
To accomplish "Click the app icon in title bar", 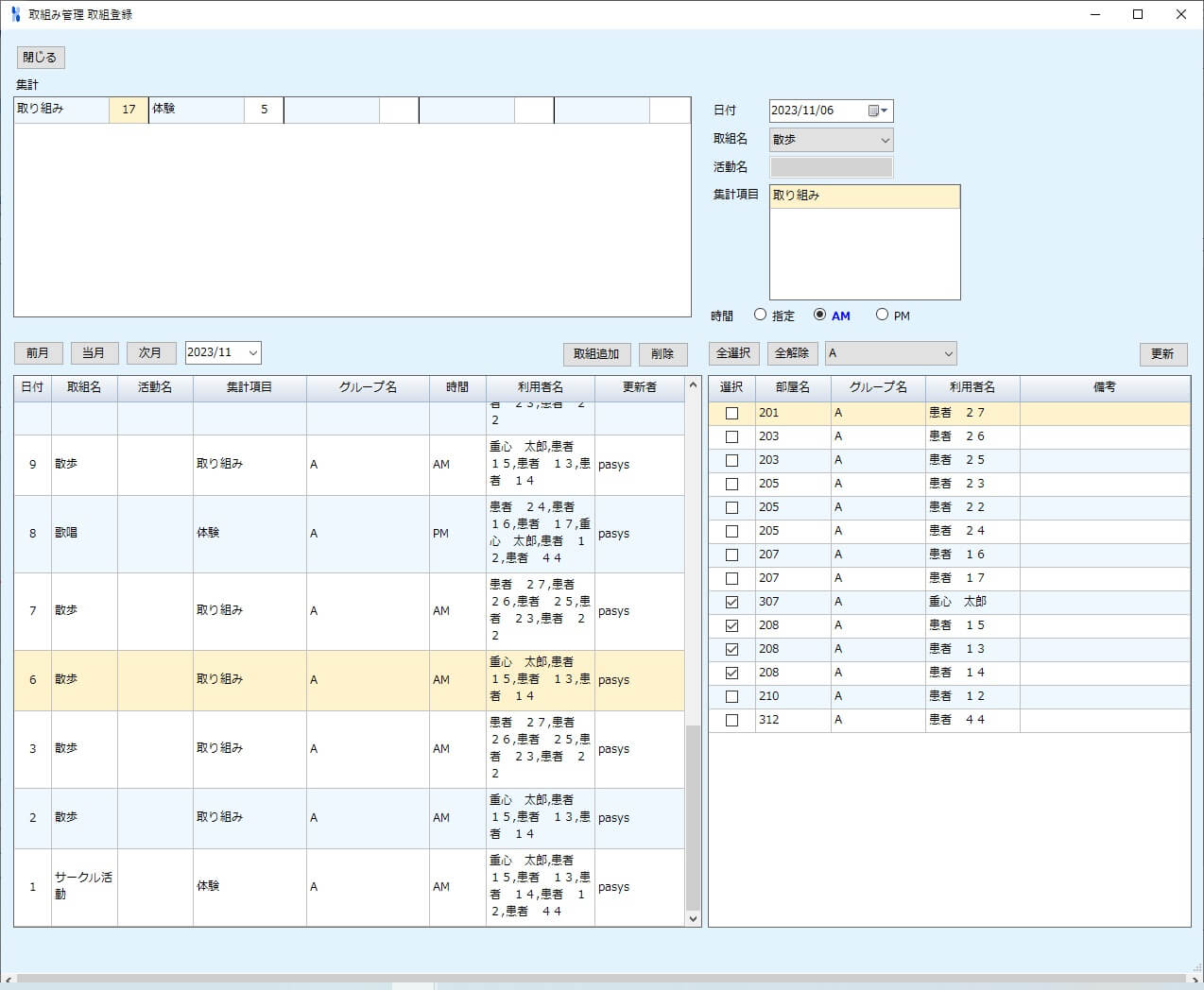I will 15,14.
